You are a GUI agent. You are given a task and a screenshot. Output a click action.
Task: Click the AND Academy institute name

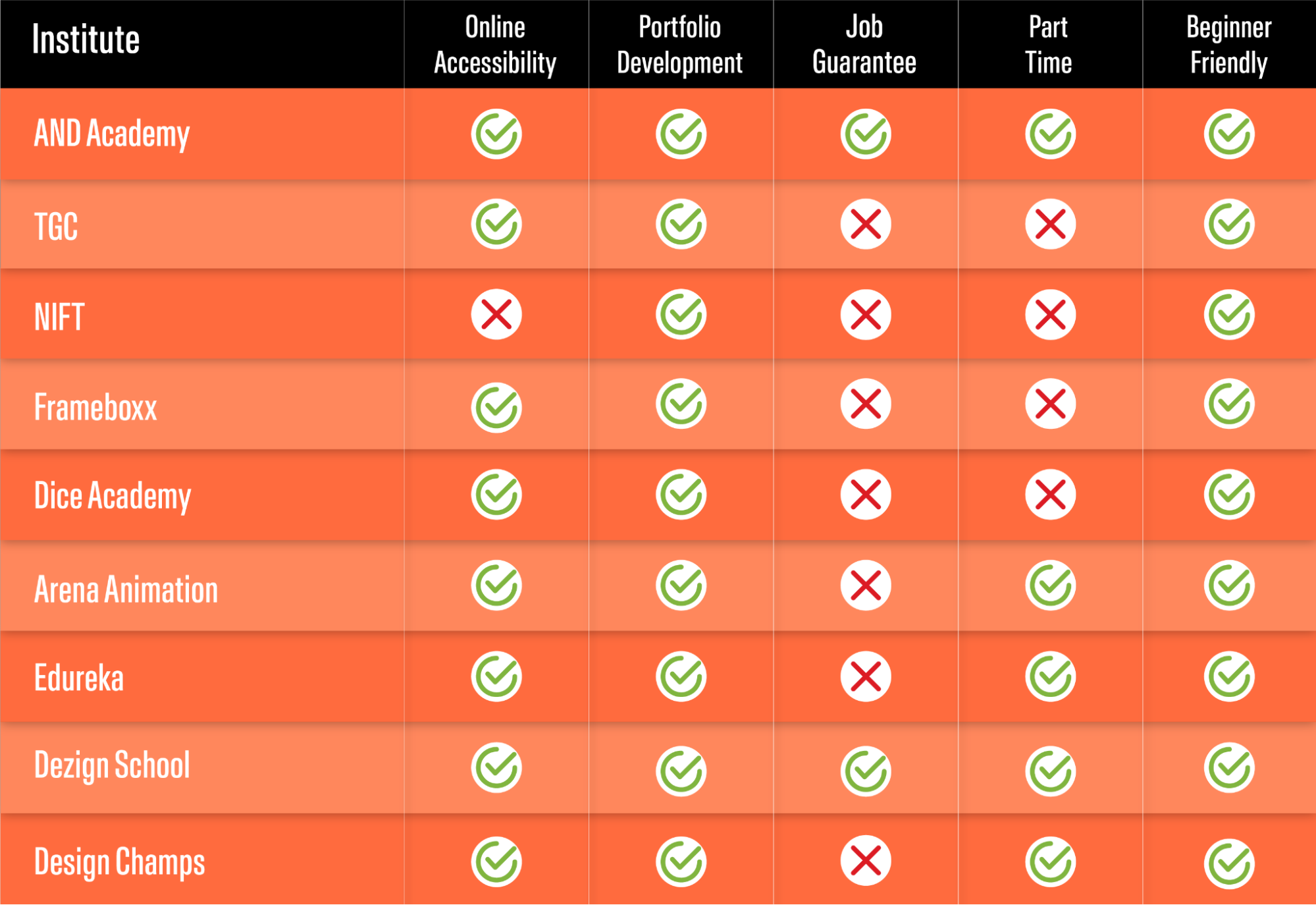(112, 134)
